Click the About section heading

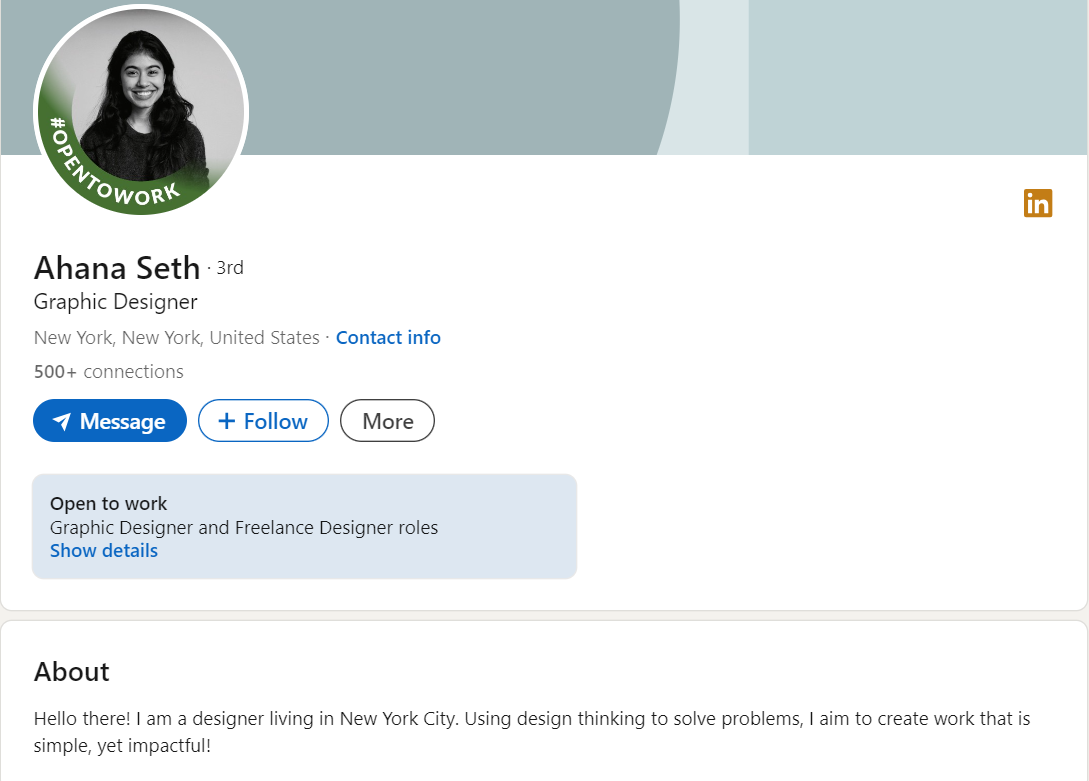(x=72, y=671)
